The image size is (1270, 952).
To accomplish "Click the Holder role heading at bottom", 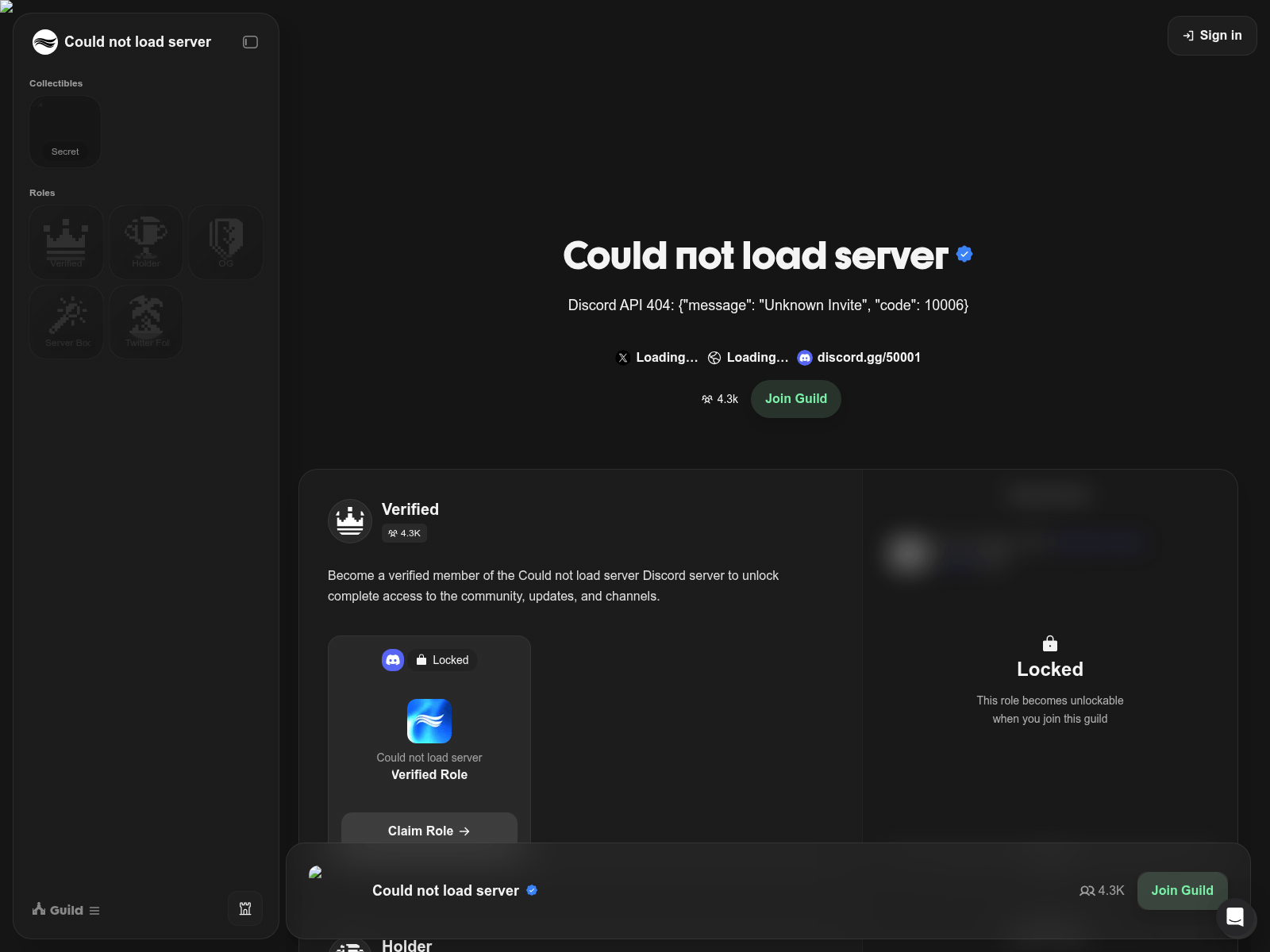I will (406, 945).
